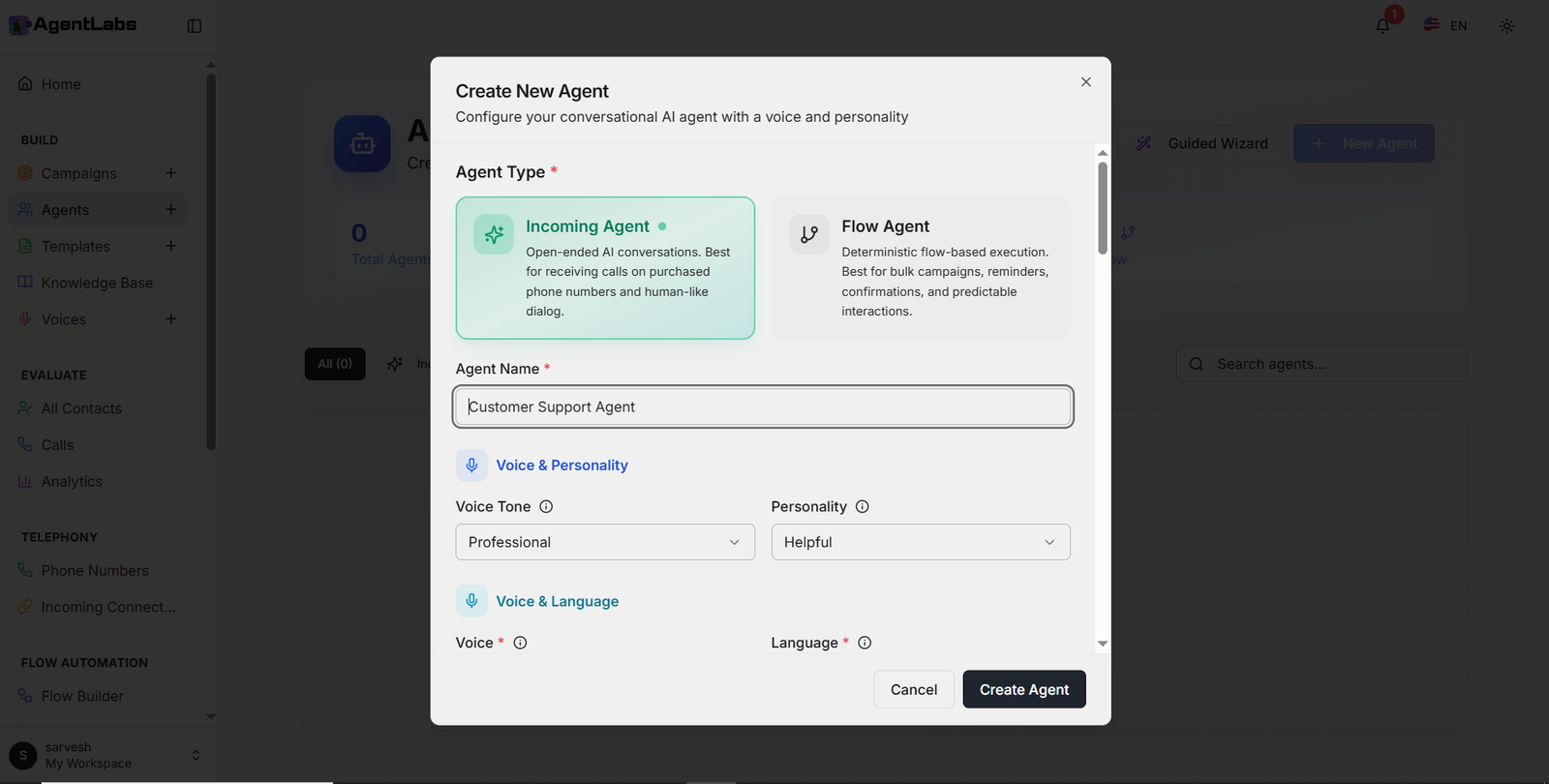Add a new agent with sidebar plus icon
Viewport: 1549px width, 784px height.
point(170,210)
